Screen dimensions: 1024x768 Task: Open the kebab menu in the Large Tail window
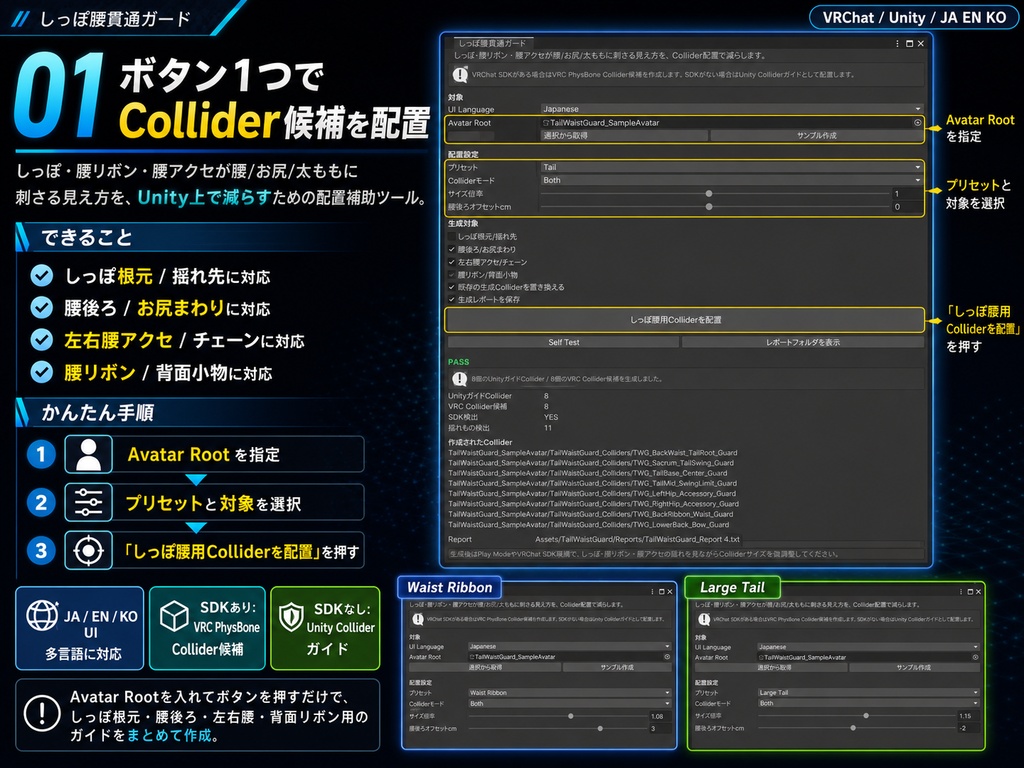pyautogui.click(x=961, y=592)
